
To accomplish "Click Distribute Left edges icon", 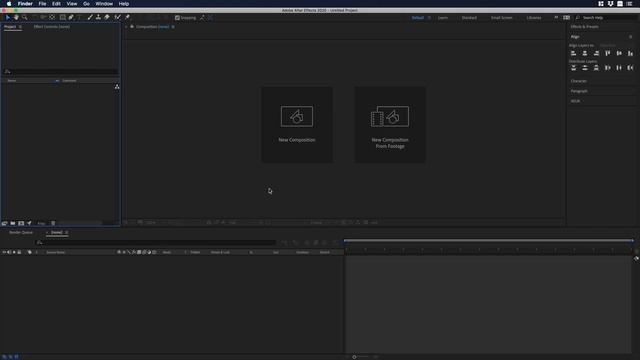I will pos(608,68).
